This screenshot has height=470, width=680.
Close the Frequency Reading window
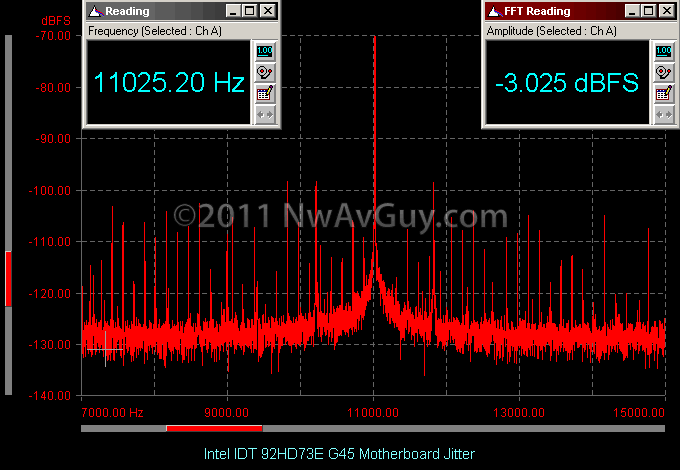click(x=268, y=11)
